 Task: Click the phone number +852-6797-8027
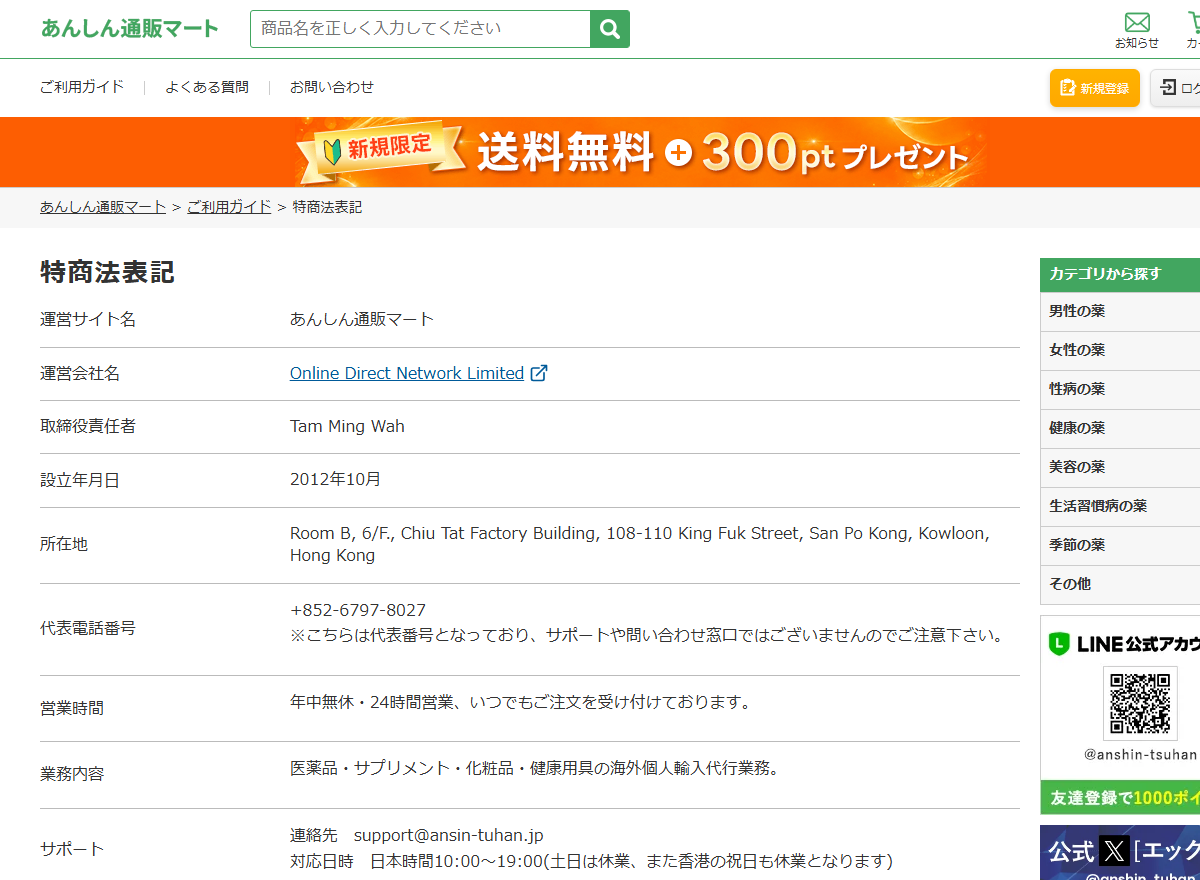[x=358, y=610]
